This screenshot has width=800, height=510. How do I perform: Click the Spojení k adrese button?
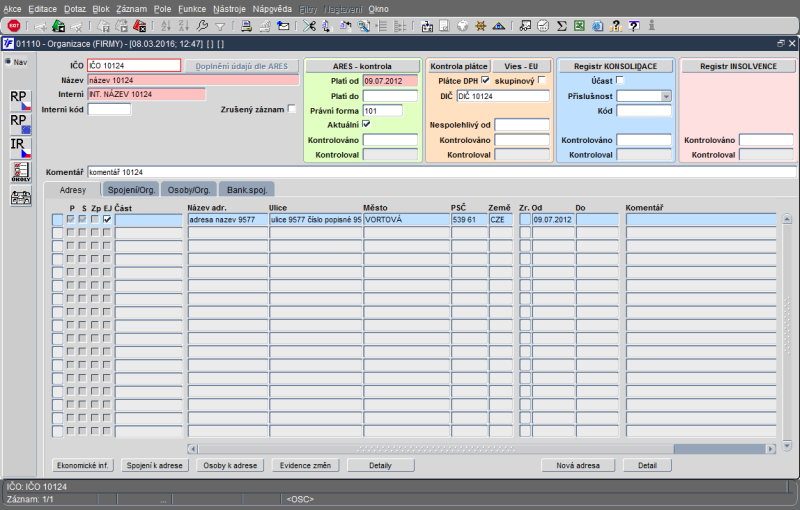coord(155,465)
